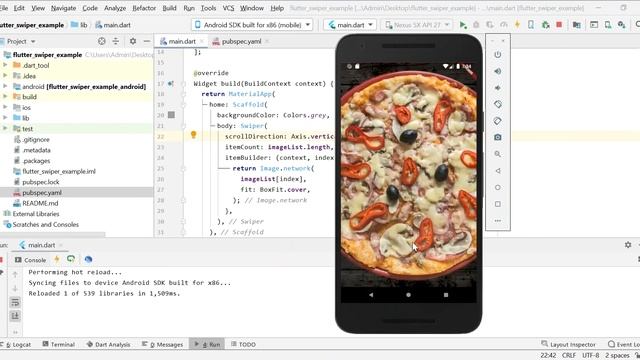Open the Project Structure toolbar icon
This screenshot has width=640, height=360.
click(576, 25)
